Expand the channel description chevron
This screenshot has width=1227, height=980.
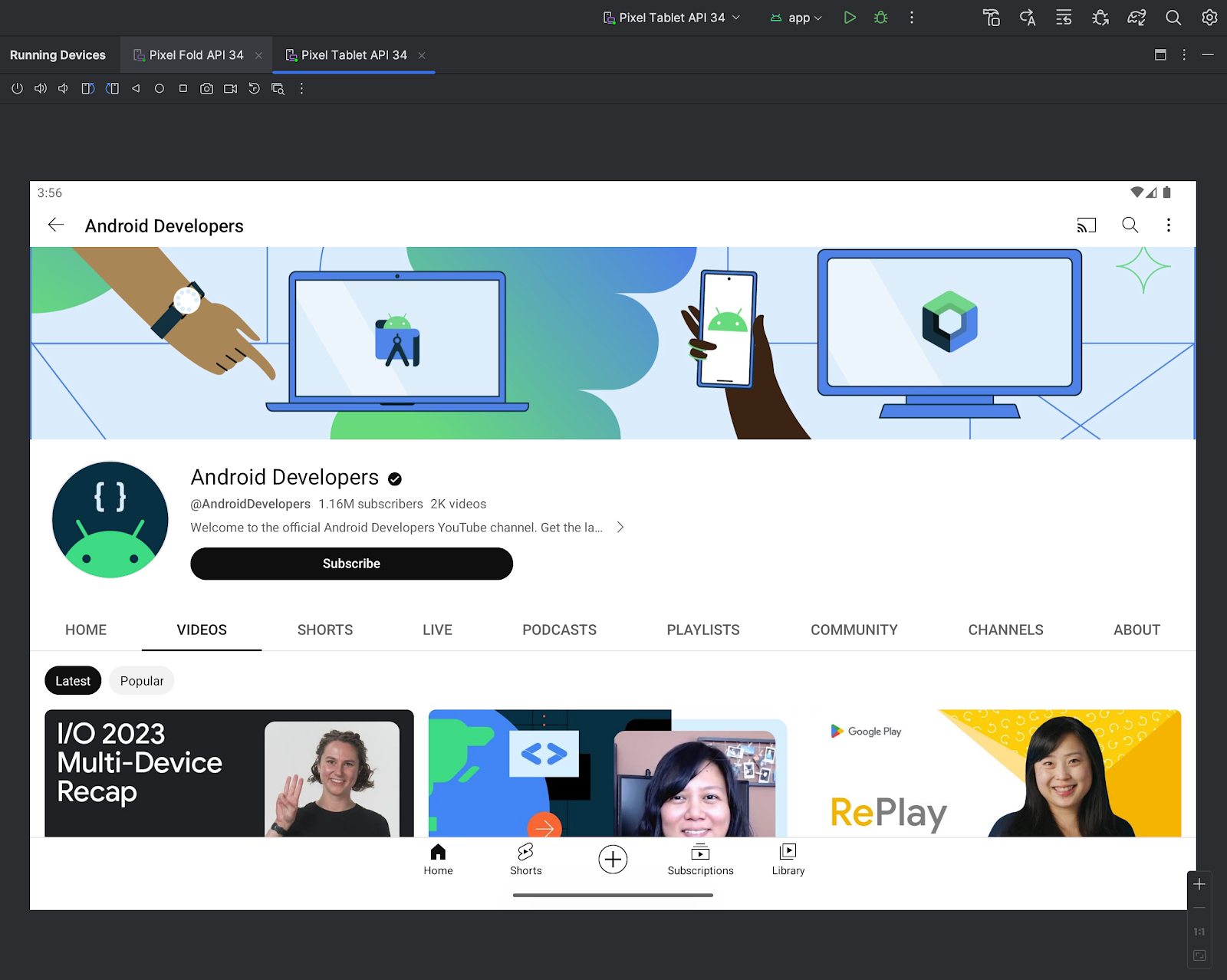click(x=620, y=528)
